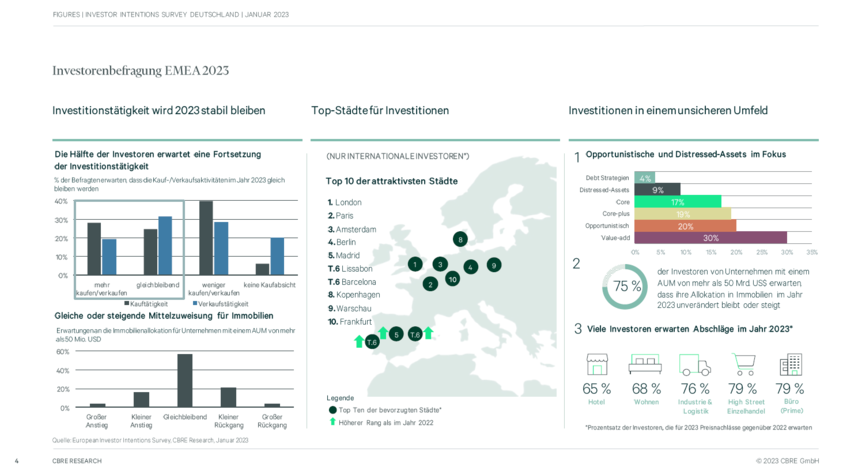Click header 'FIGURES | INVESTOR INTENTIONS SURVEY DEUTSCHLAND'
Screen dimensions: 843x474
pyautogui.click(x=170, y=15)
